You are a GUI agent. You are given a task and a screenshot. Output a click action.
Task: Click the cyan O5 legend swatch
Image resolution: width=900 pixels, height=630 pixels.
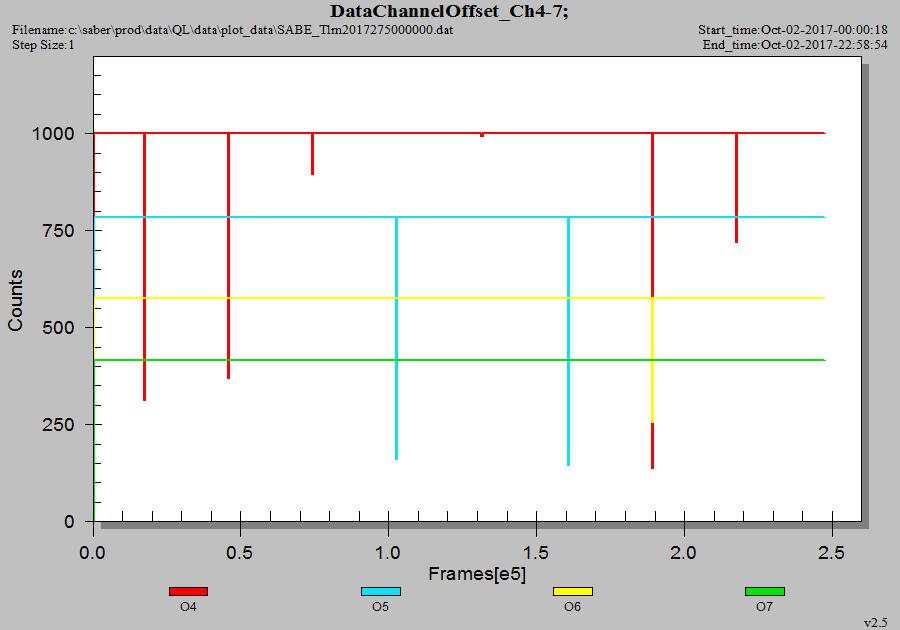(x=381, y=591)
